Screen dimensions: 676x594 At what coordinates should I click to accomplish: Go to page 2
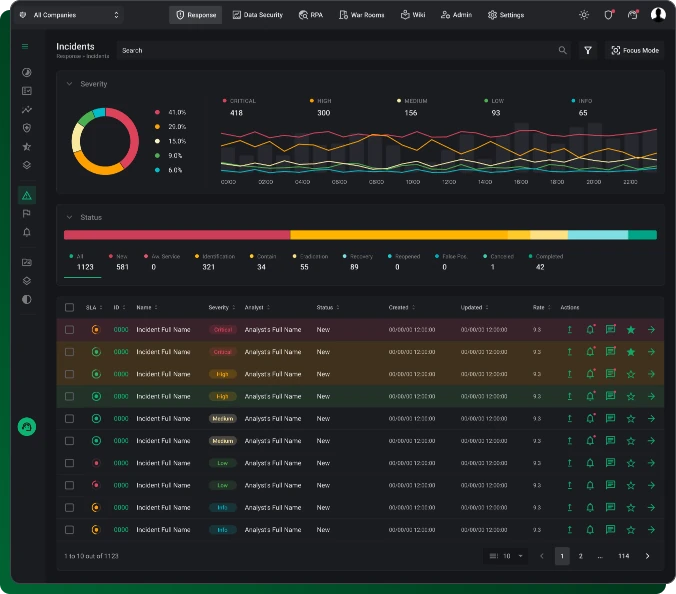pos(581,556)
